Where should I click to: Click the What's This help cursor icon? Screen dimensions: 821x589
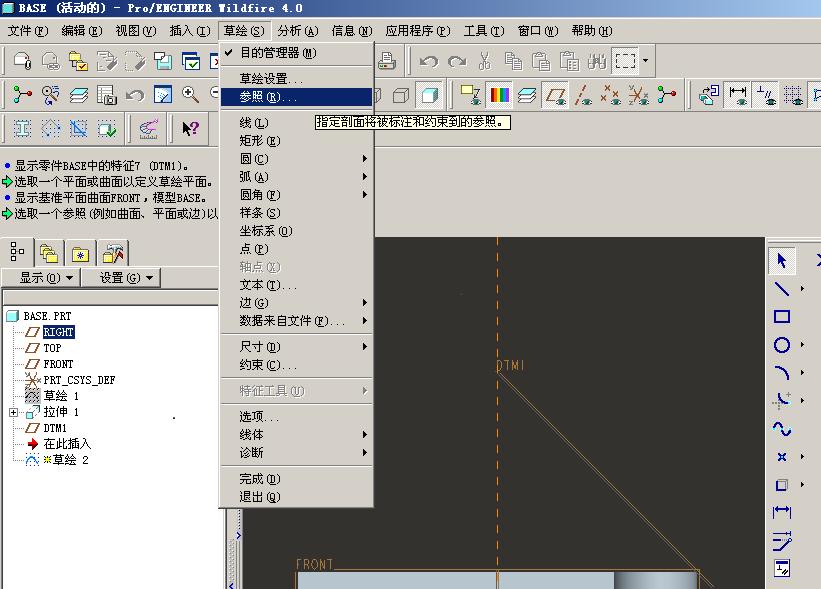(x=190, y=128)
